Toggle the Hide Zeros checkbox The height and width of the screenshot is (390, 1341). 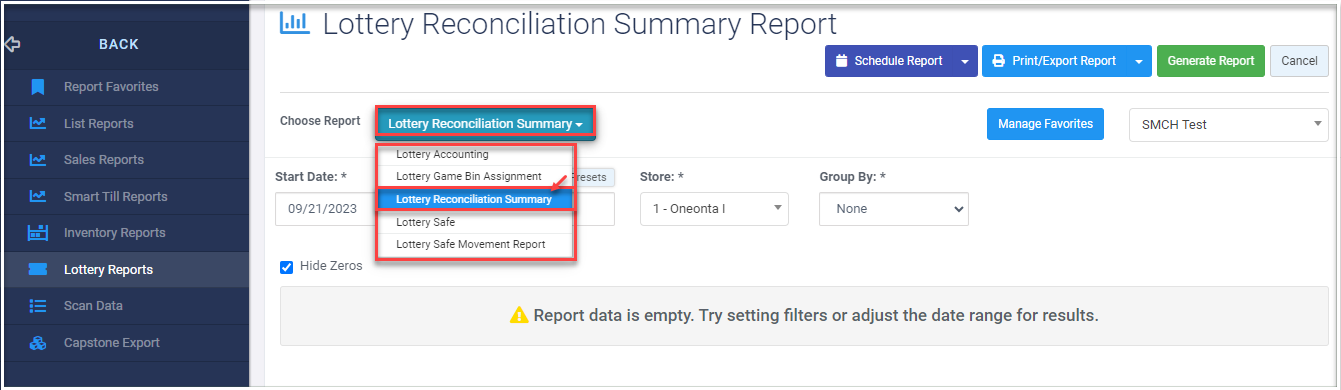coord(287,267)
